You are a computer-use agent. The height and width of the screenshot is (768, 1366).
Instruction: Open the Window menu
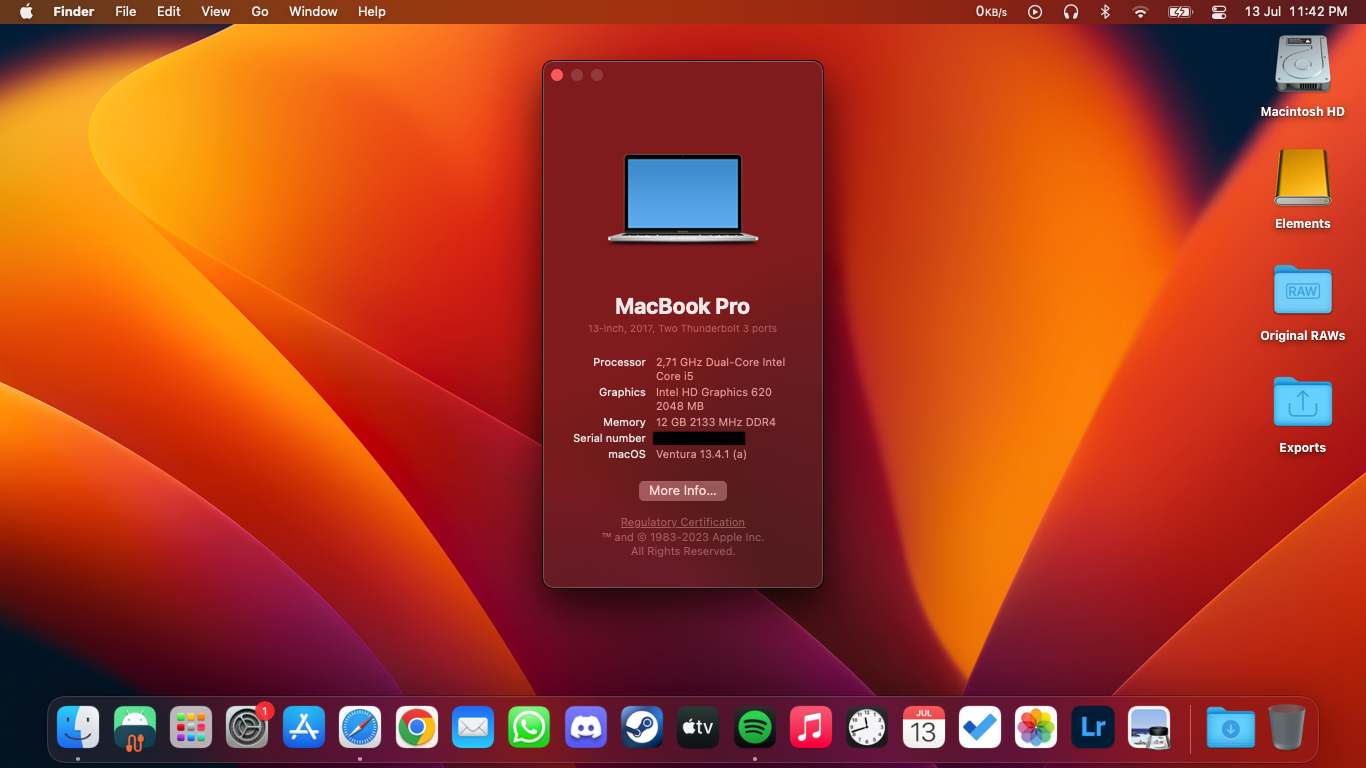313,11
